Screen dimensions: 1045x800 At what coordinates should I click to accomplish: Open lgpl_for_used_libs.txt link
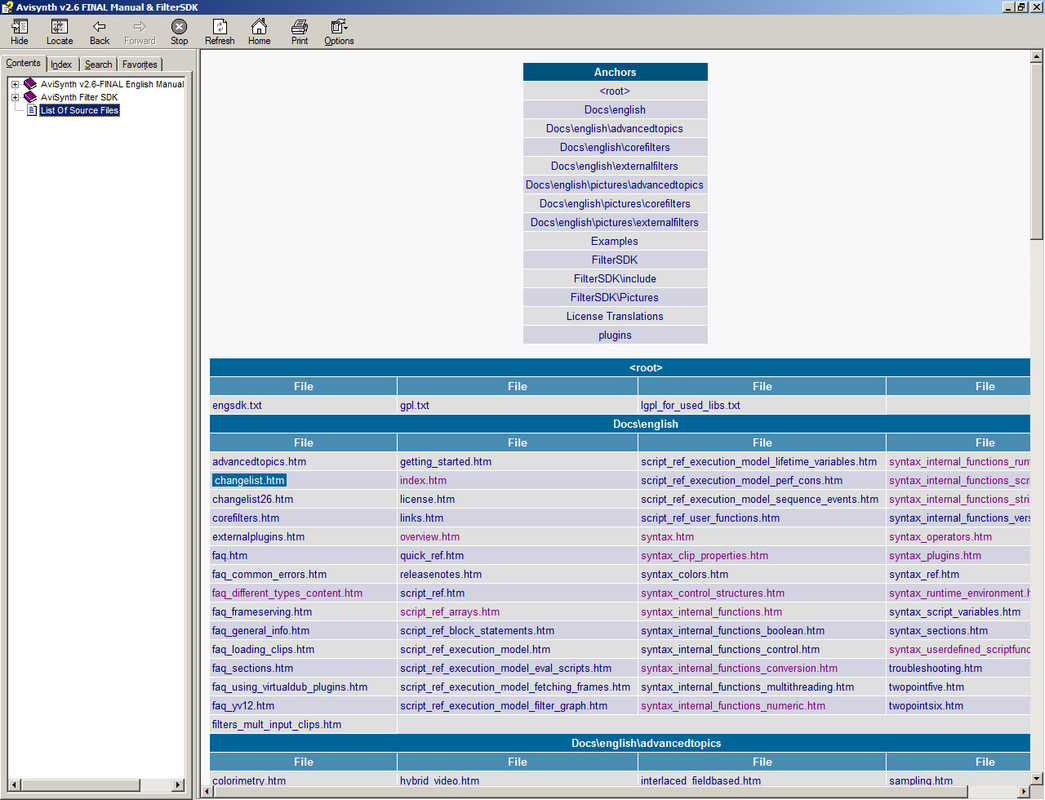(x=690, y=405)
